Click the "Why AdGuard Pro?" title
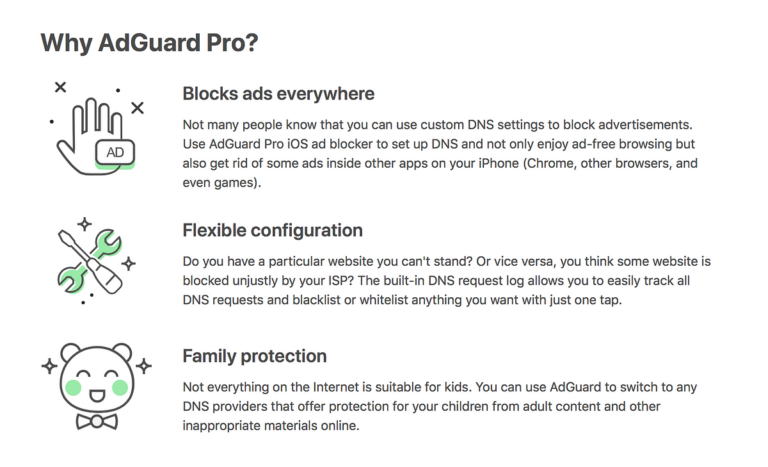 149,43
